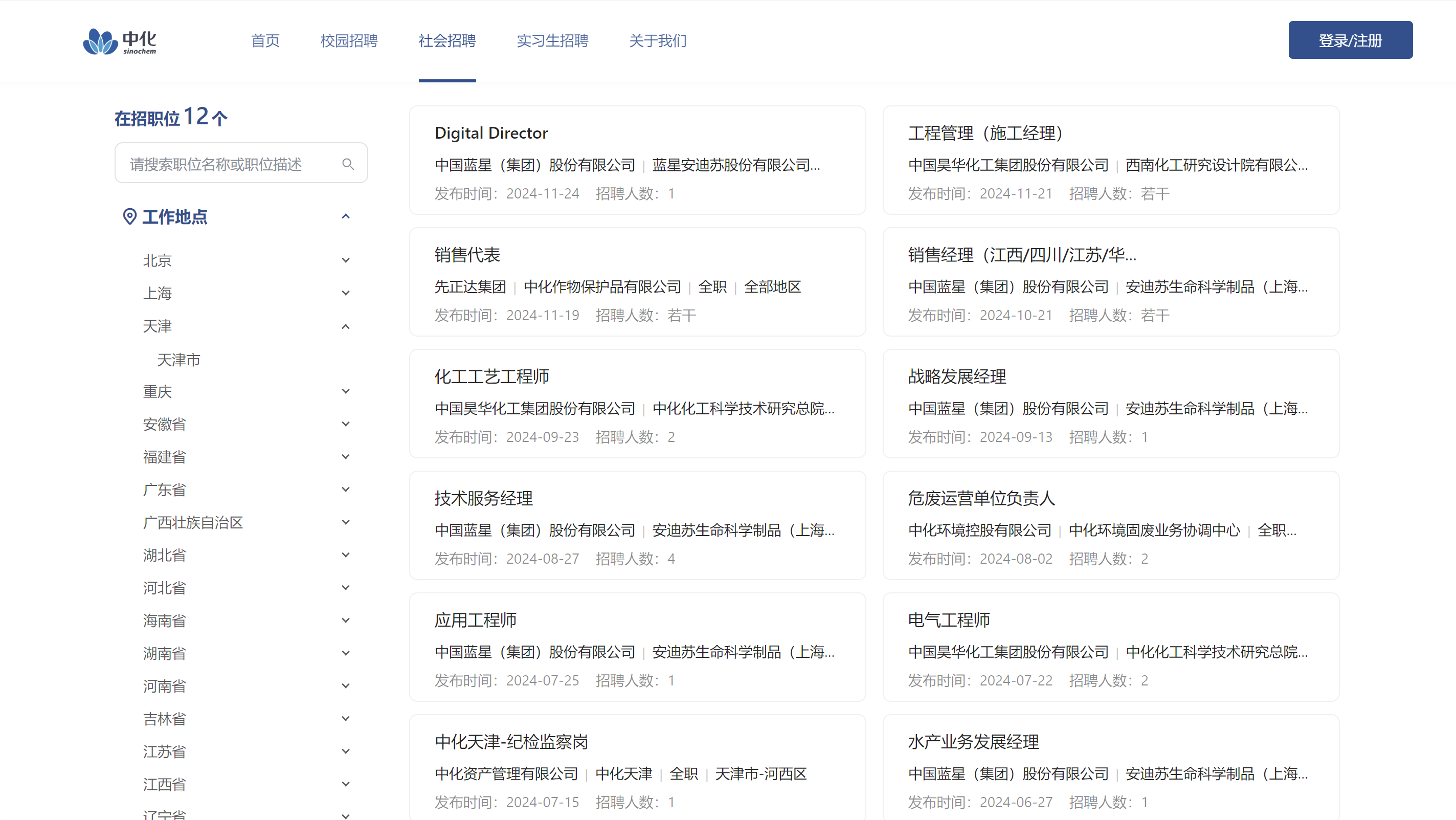Select 湖南省 in location list
This screenshot has width=1456, height=820.
165,653
